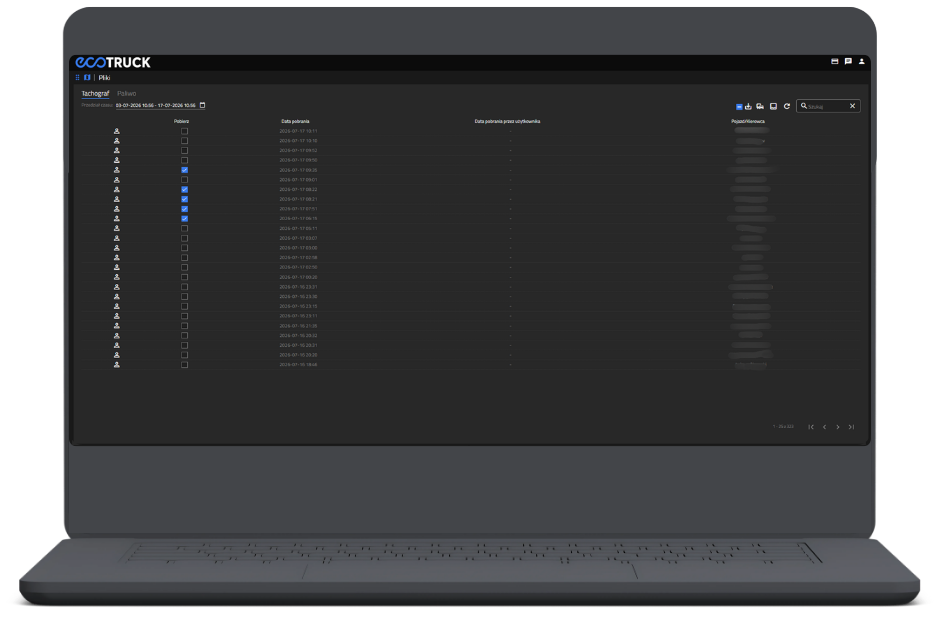Screen dimensions: 940x633
Task: Click the vehicle filter icon in toolbar
Action: pyautogui.click(x=760, y=106)
